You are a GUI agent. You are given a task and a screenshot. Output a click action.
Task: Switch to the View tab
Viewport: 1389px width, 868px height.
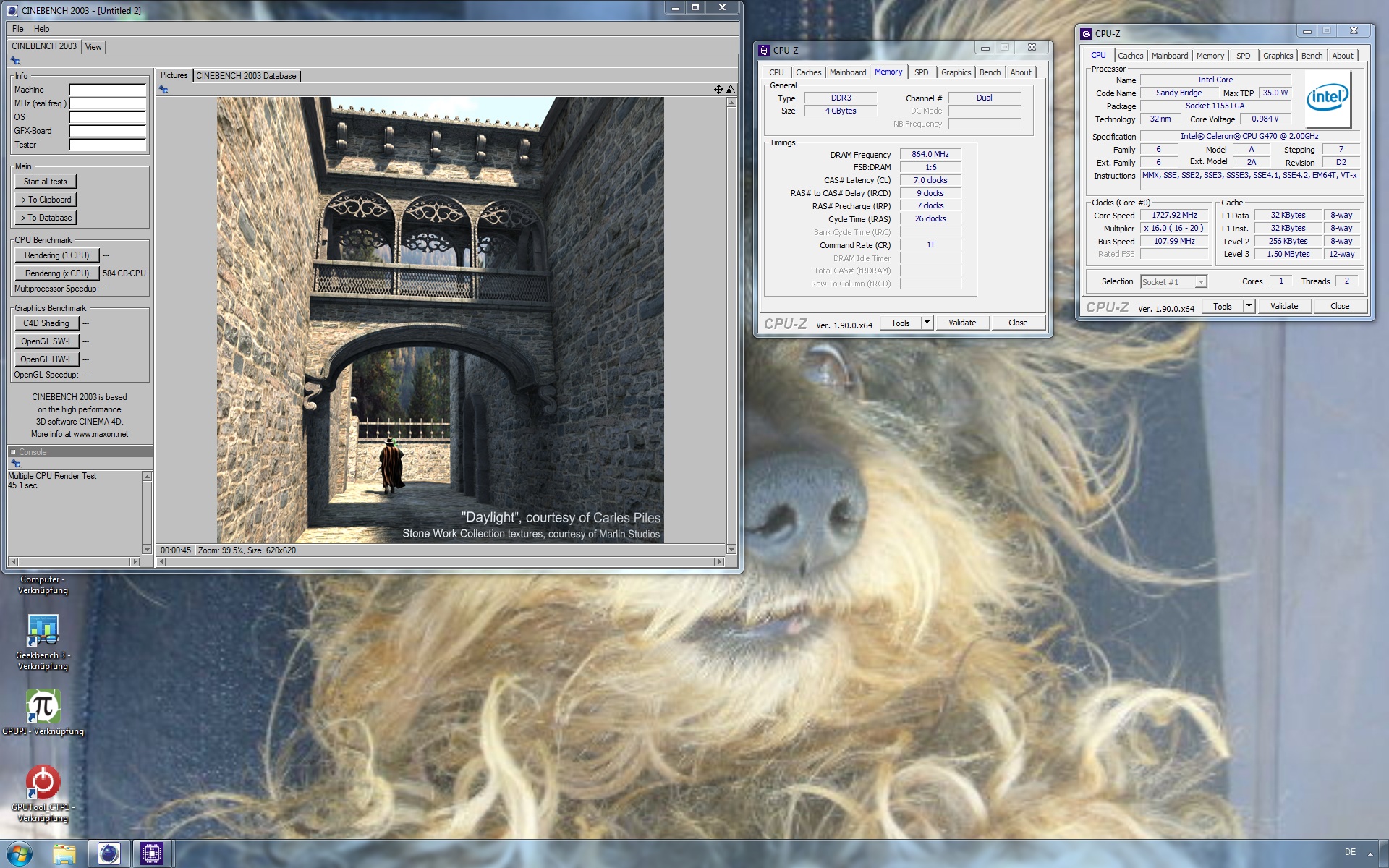coord(93,47)
